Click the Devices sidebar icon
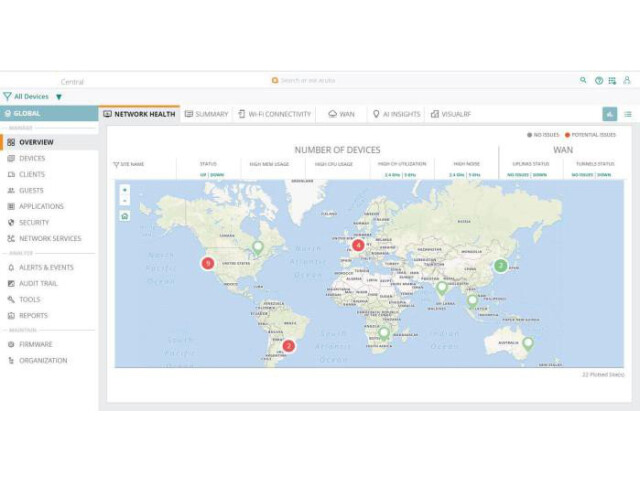640x480 pixels. [x=11, y=158]
